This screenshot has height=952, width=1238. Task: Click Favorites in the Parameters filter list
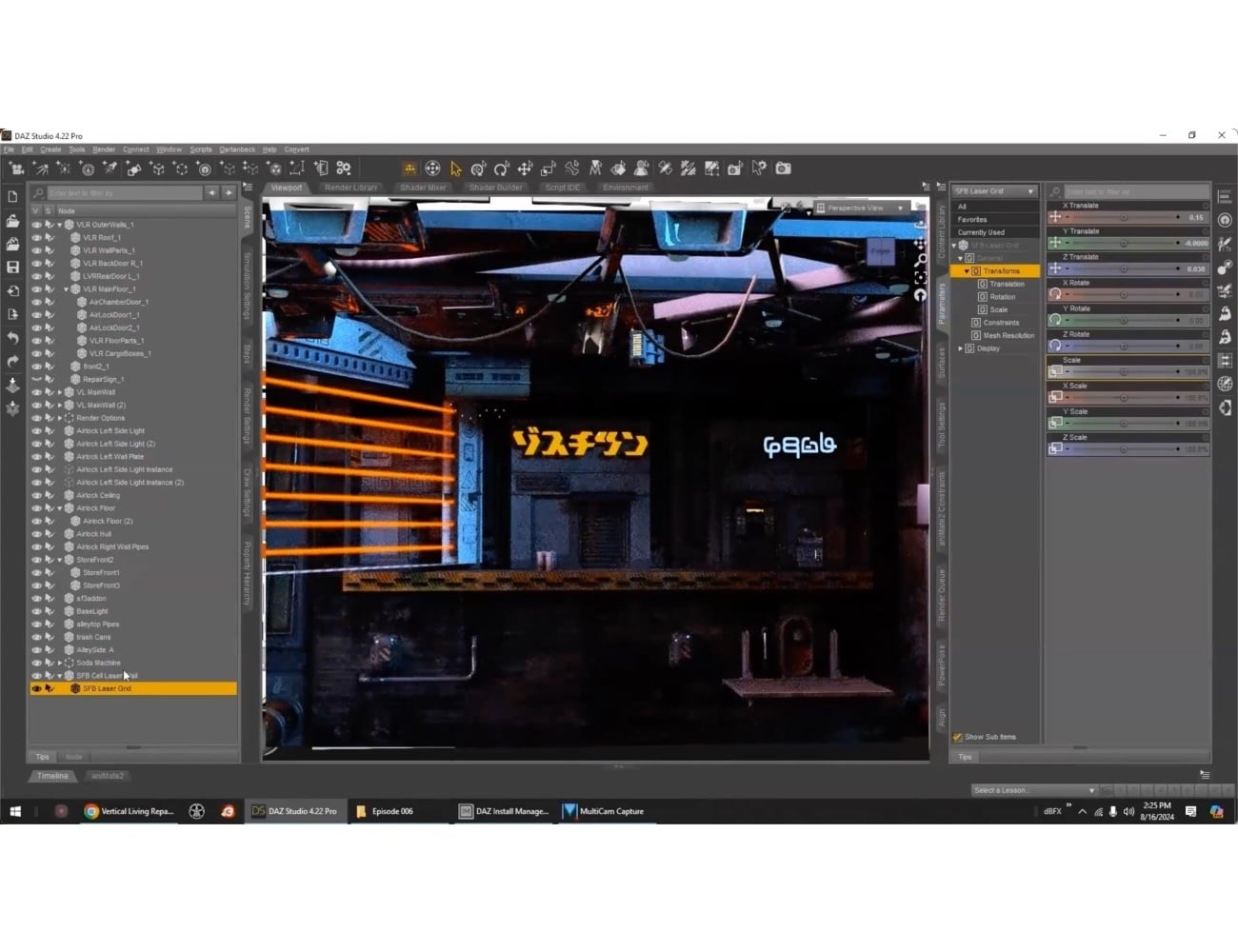coord(973,218)
